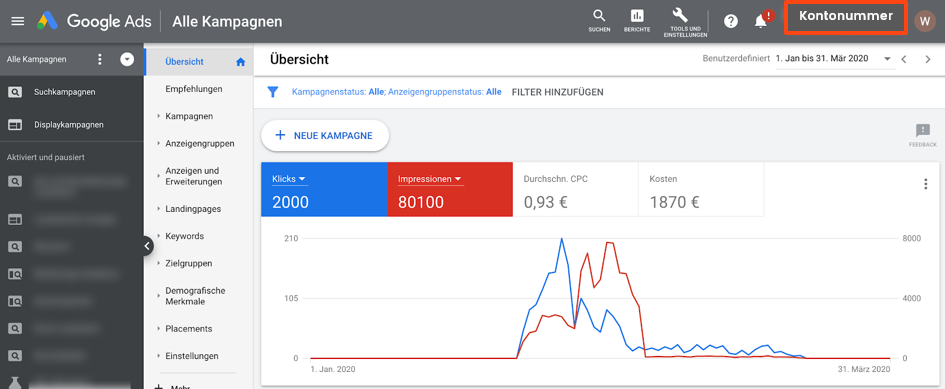Open the Übersicht page
Screen dimensions: 945x389
184,62
